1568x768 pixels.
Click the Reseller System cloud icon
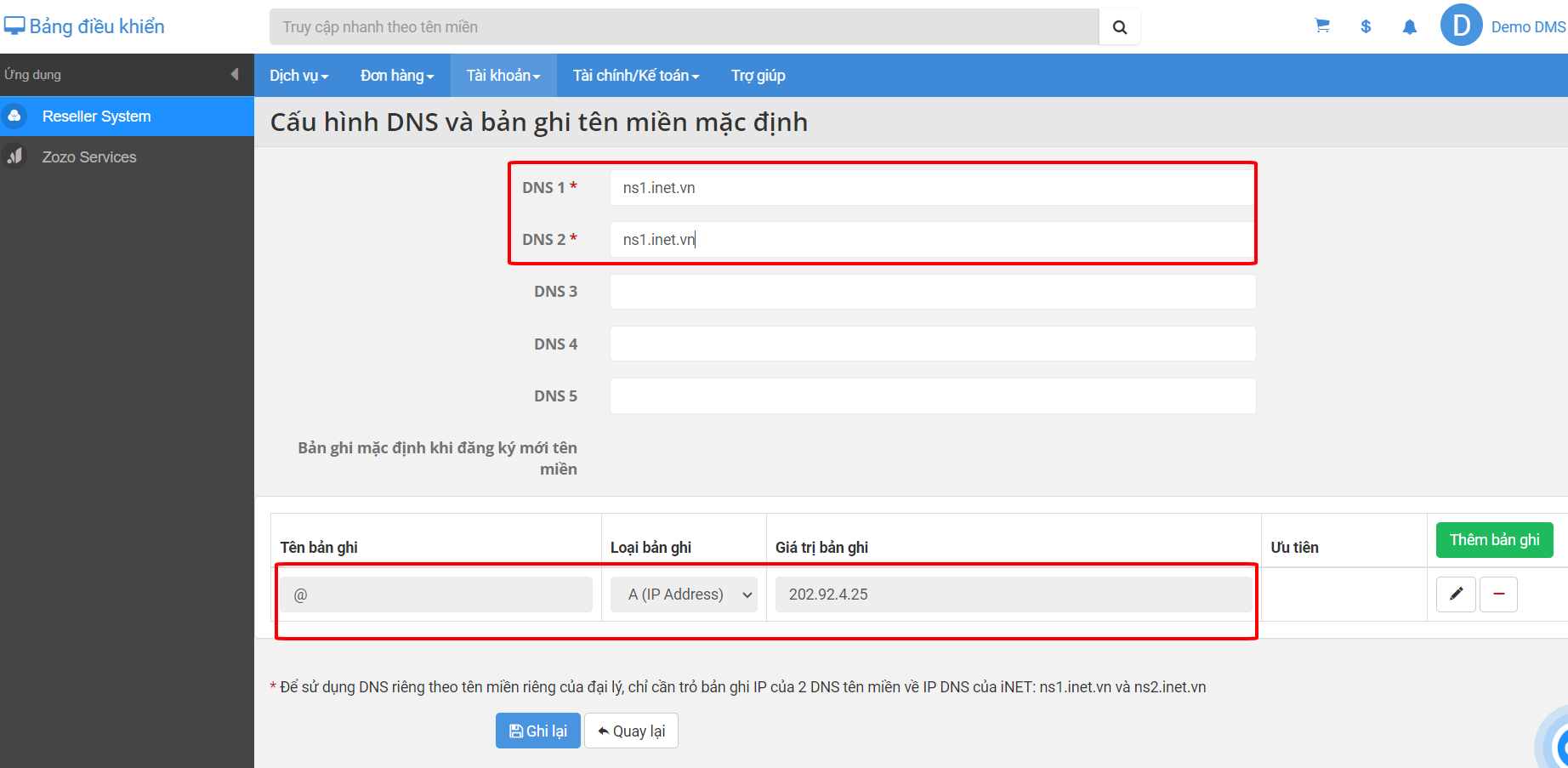point(14,116)
